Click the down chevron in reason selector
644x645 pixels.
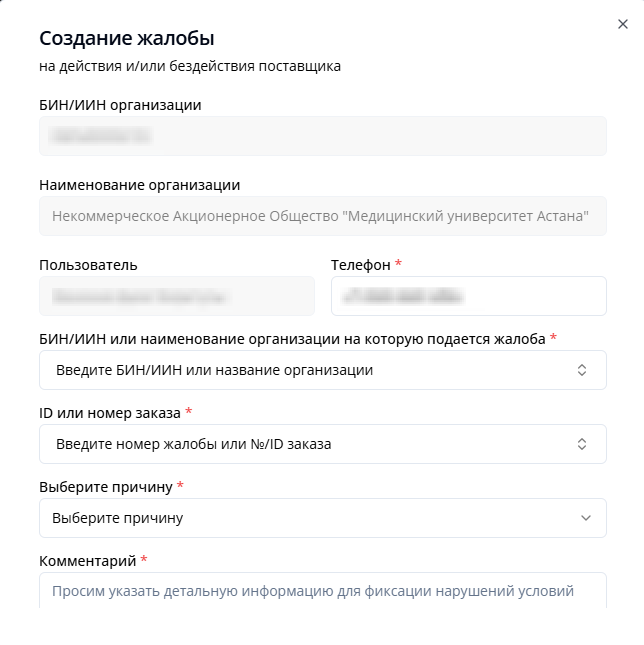pos(586,518)
